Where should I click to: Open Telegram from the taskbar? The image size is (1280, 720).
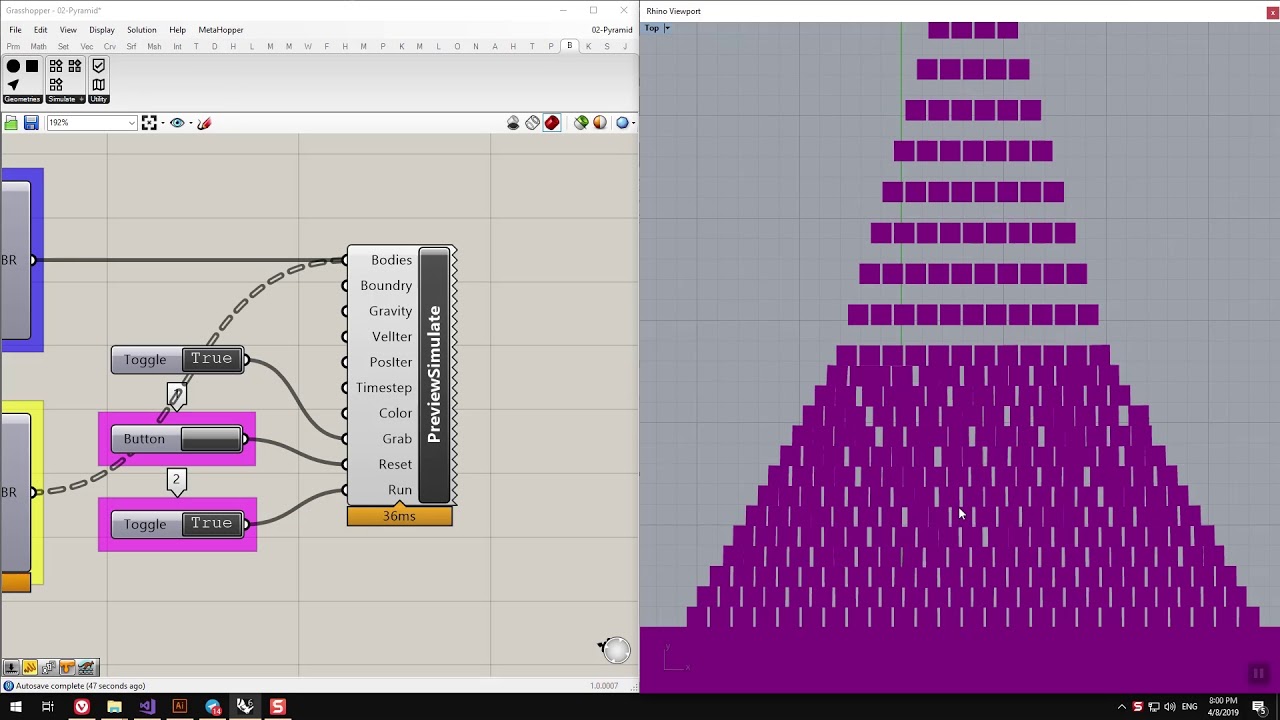(213, 707)
